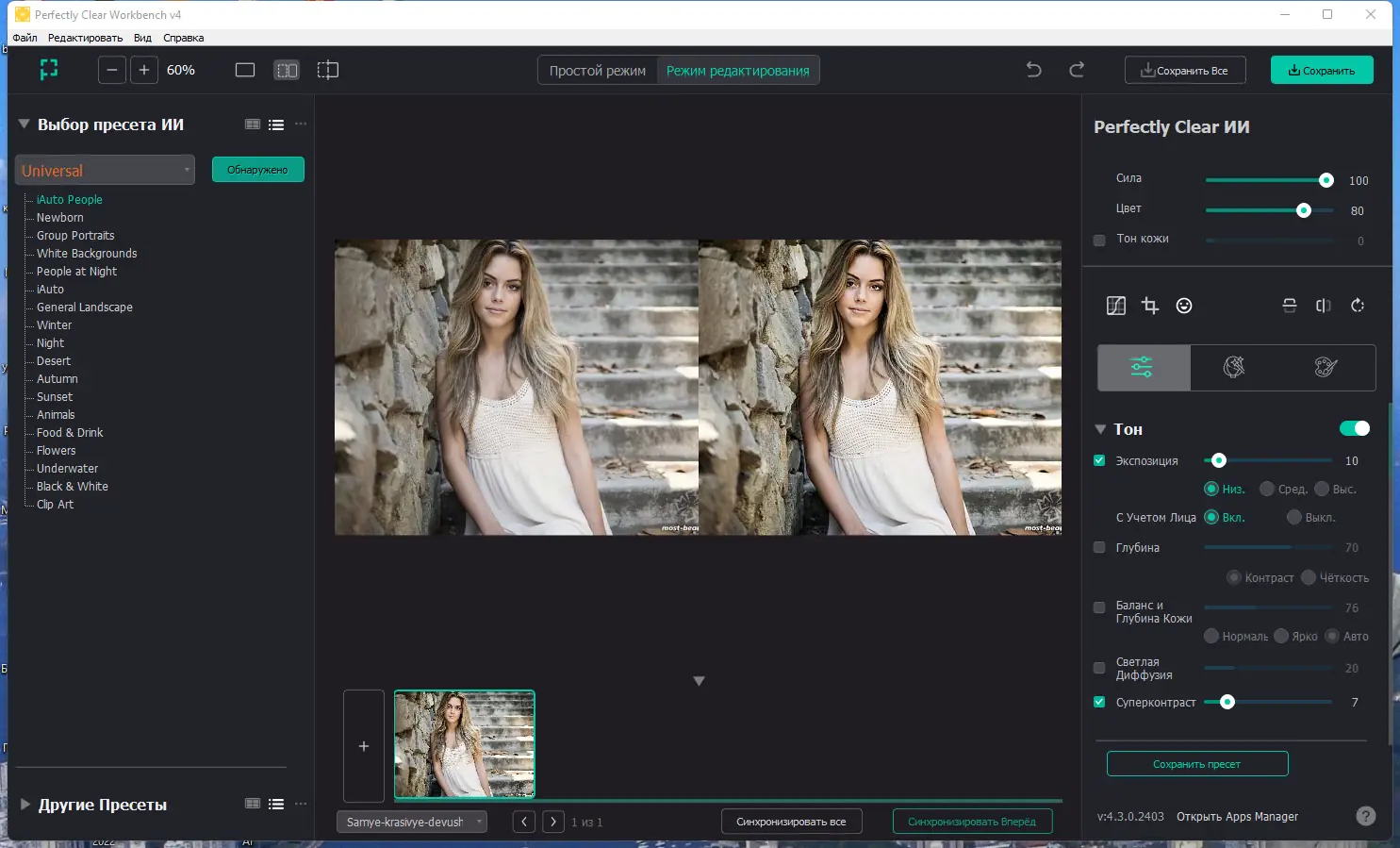
Task: Toggle the Тон section switch off
Action: [x=1355, y=429]
